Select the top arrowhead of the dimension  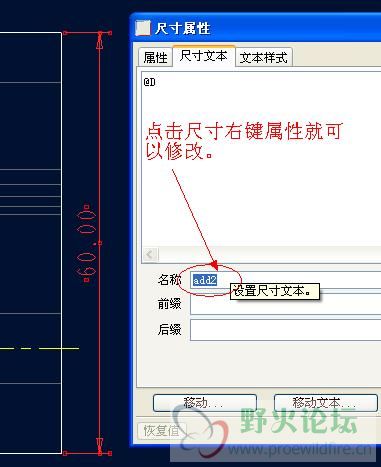[100, 40]
